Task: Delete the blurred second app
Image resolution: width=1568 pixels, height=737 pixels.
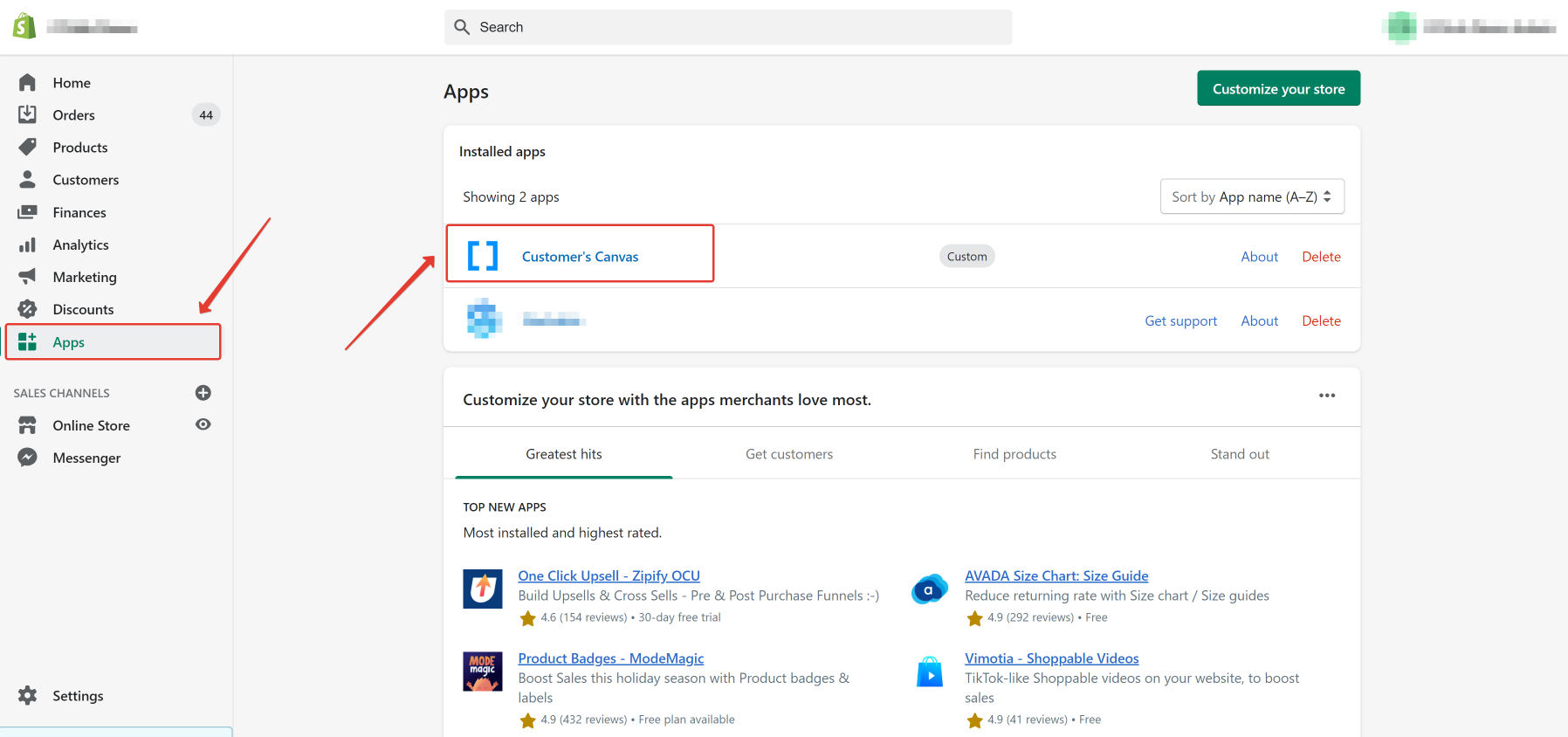Action: 1321,320
